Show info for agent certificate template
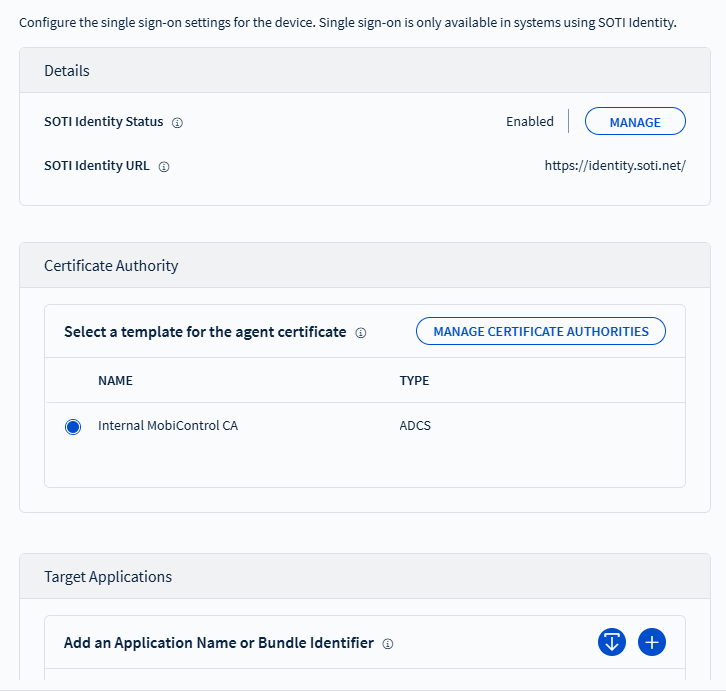Viewport: 726px width, 691px height. (x=361, y=332)
